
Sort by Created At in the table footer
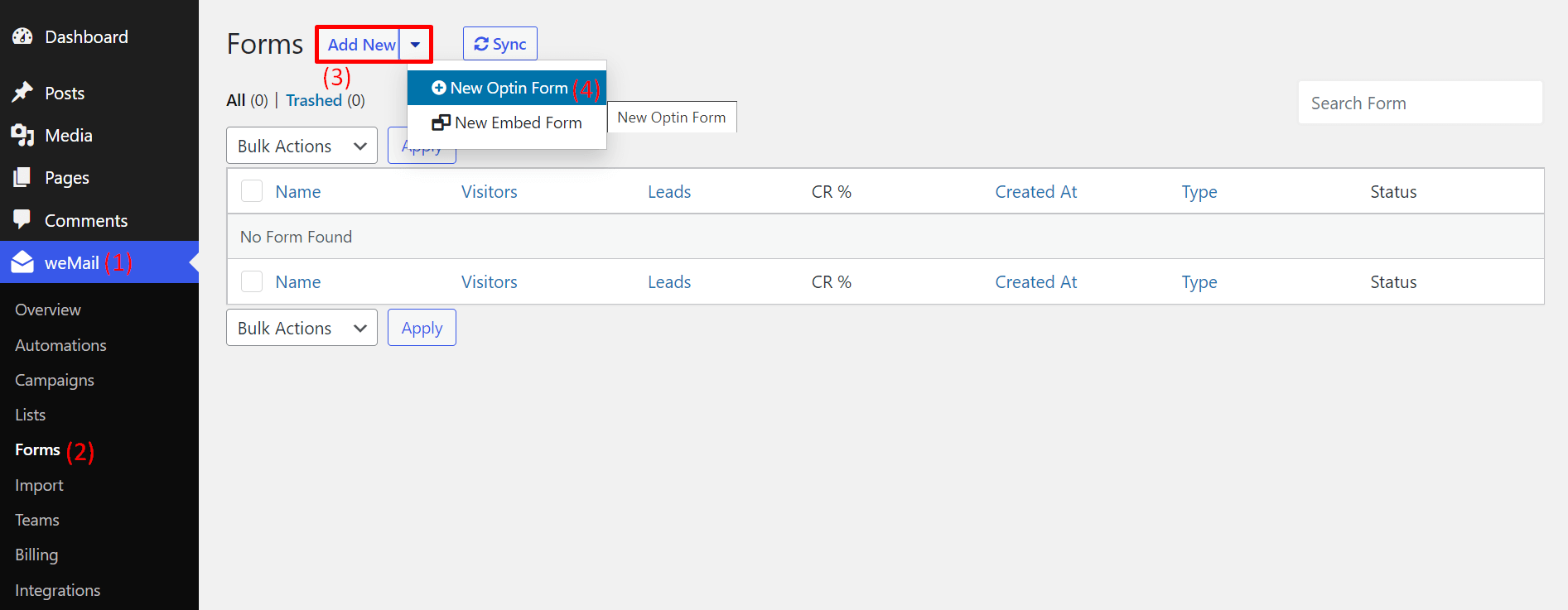(x=1036, y=281)
